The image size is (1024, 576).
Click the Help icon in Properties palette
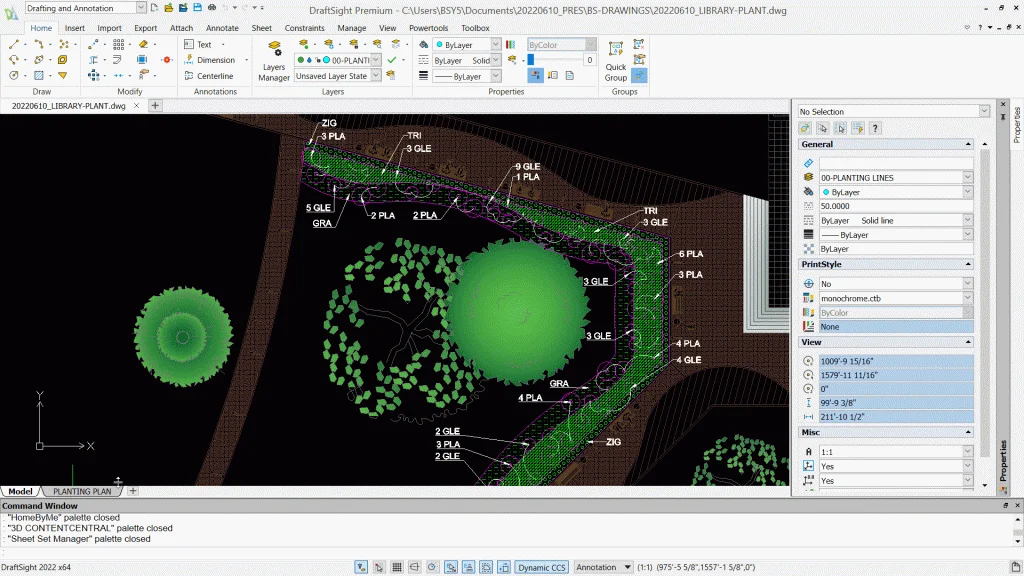876,128
